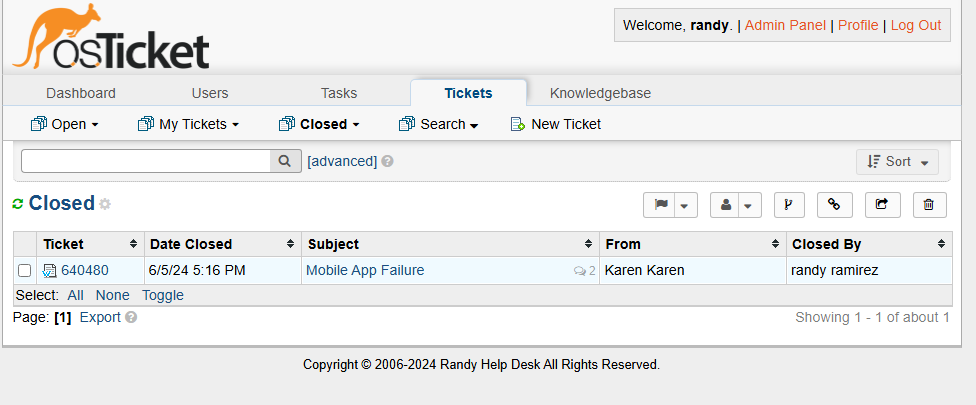The image size is (976, 405).
Task: Click the link tickets chain icon
Action: tap(834, 205)
